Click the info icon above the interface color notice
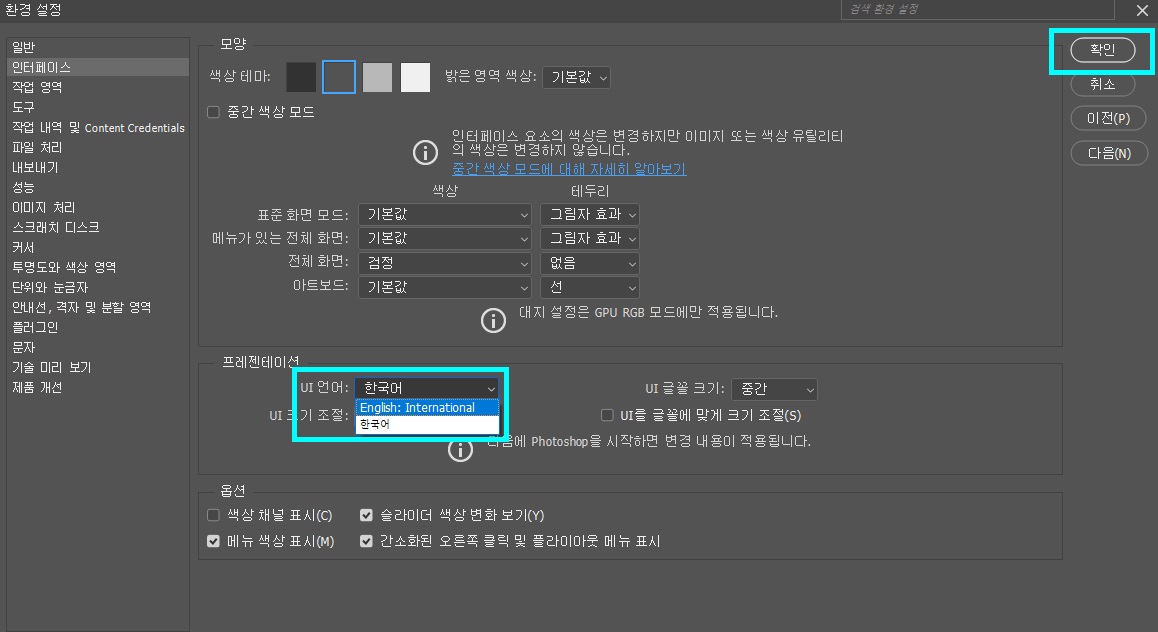The image size is (1158, 632). coord(425,152)
